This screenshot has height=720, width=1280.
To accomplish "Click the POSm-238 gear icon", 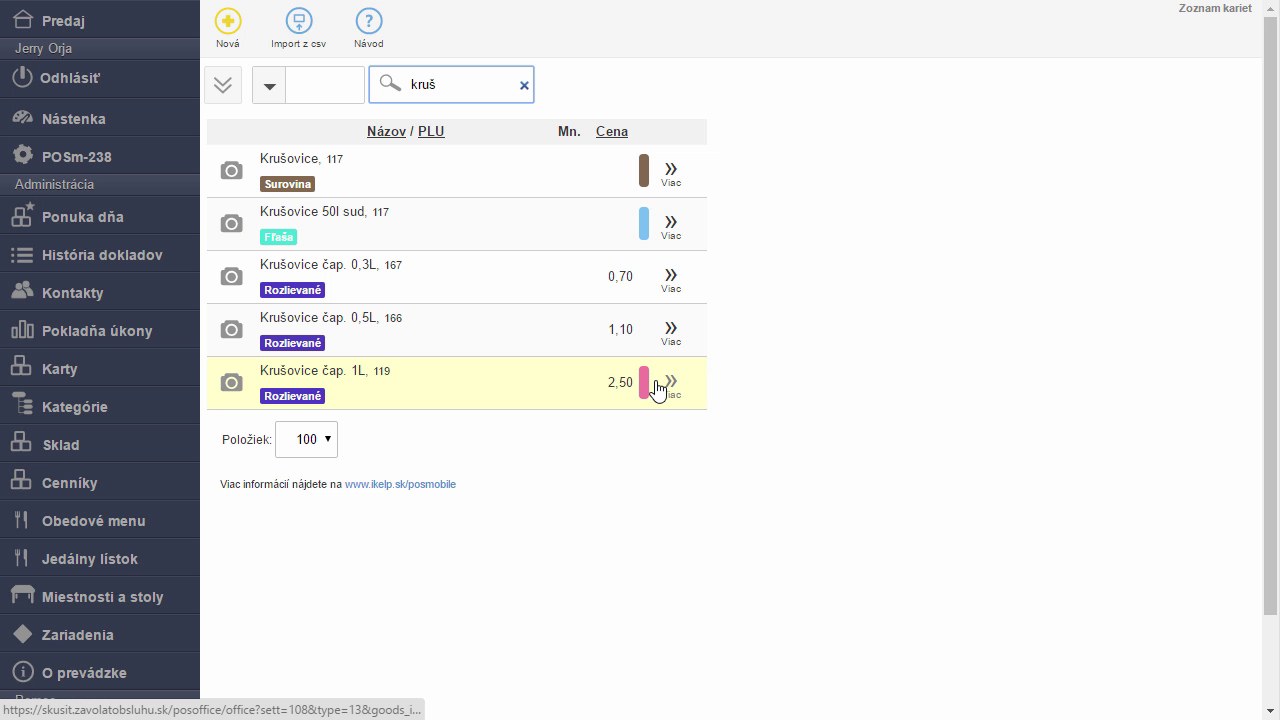I will point(22,156).
